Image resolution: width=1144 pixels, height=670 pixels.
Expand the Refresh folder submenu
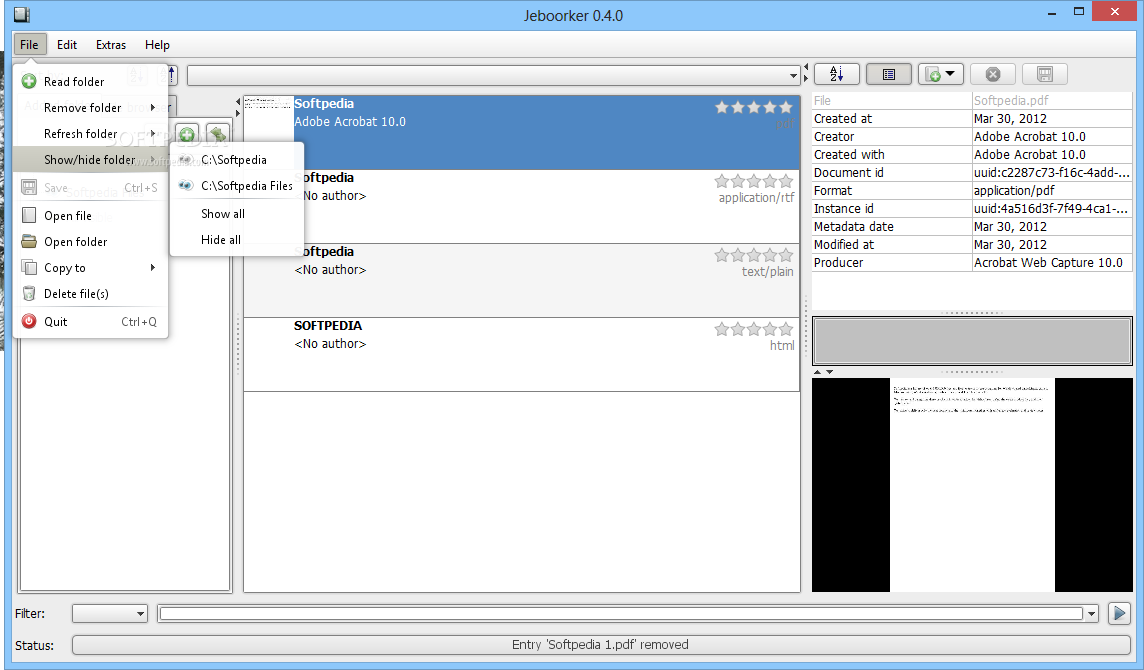(90, 134)
